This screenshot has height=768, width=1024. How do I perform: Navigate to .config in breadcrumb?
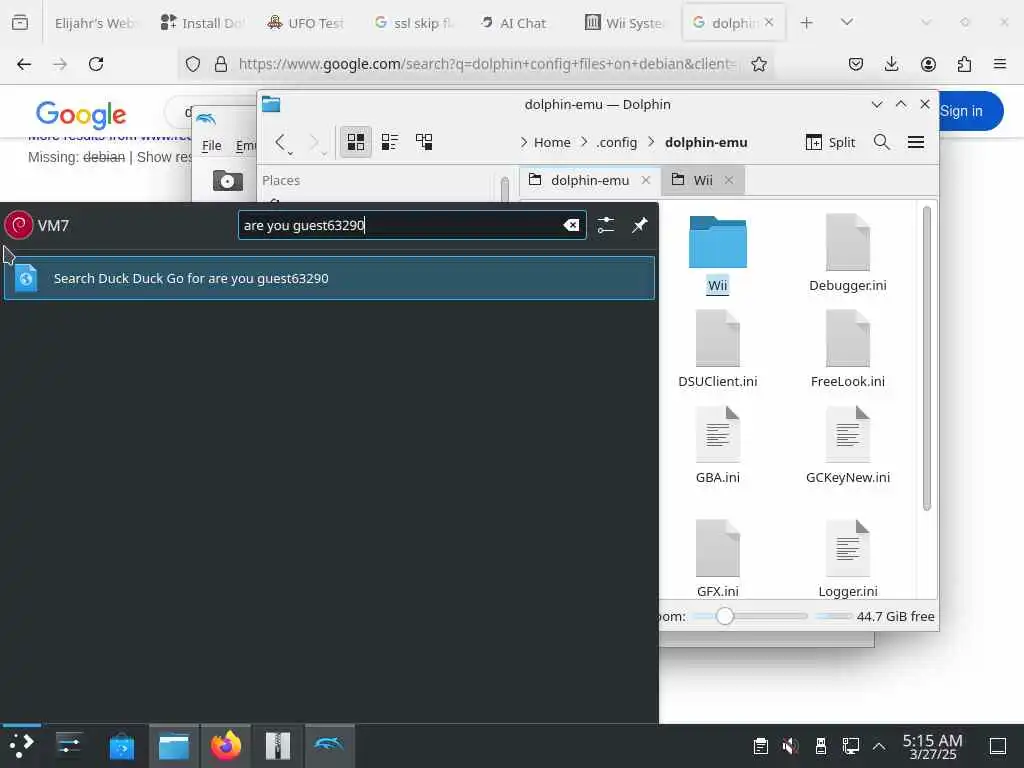coord(616,142)
